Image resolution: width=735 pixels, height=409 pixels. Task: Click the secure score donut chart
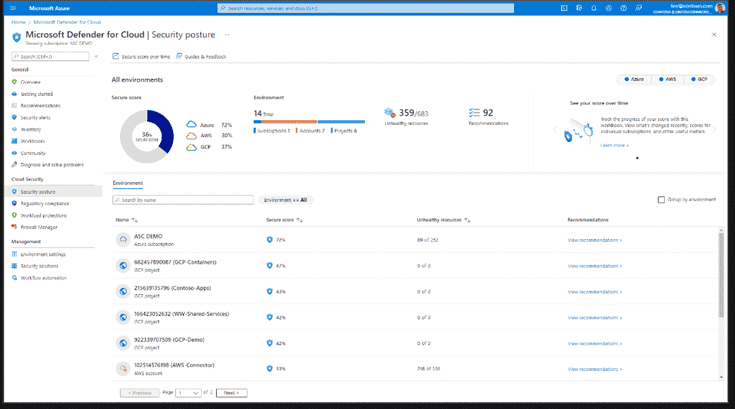[x=147, y=136]
